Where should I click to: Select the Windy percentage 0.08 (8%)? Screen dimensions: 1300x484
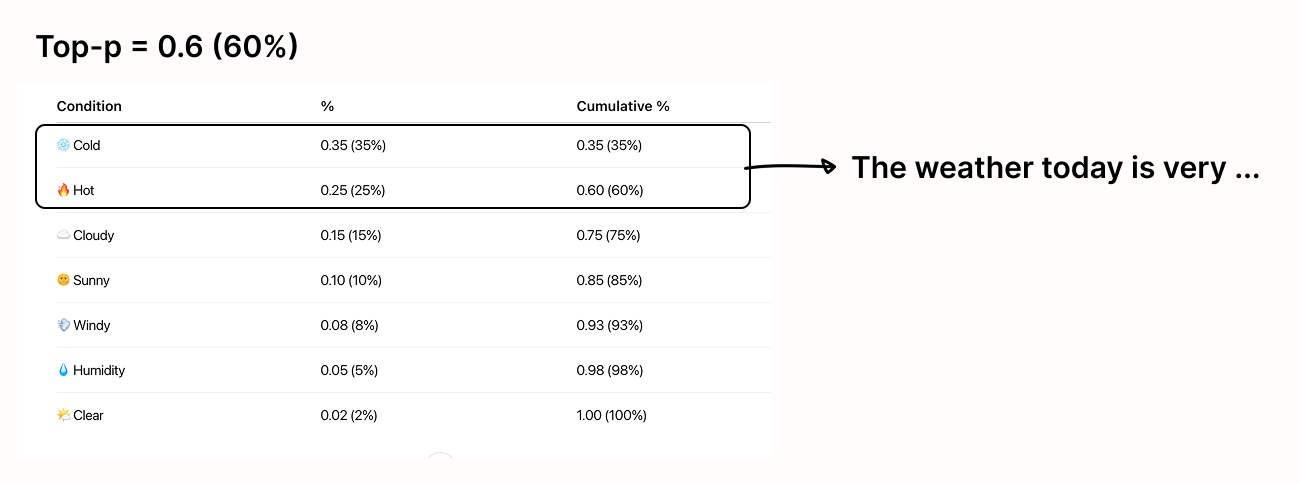click(349, 325)
